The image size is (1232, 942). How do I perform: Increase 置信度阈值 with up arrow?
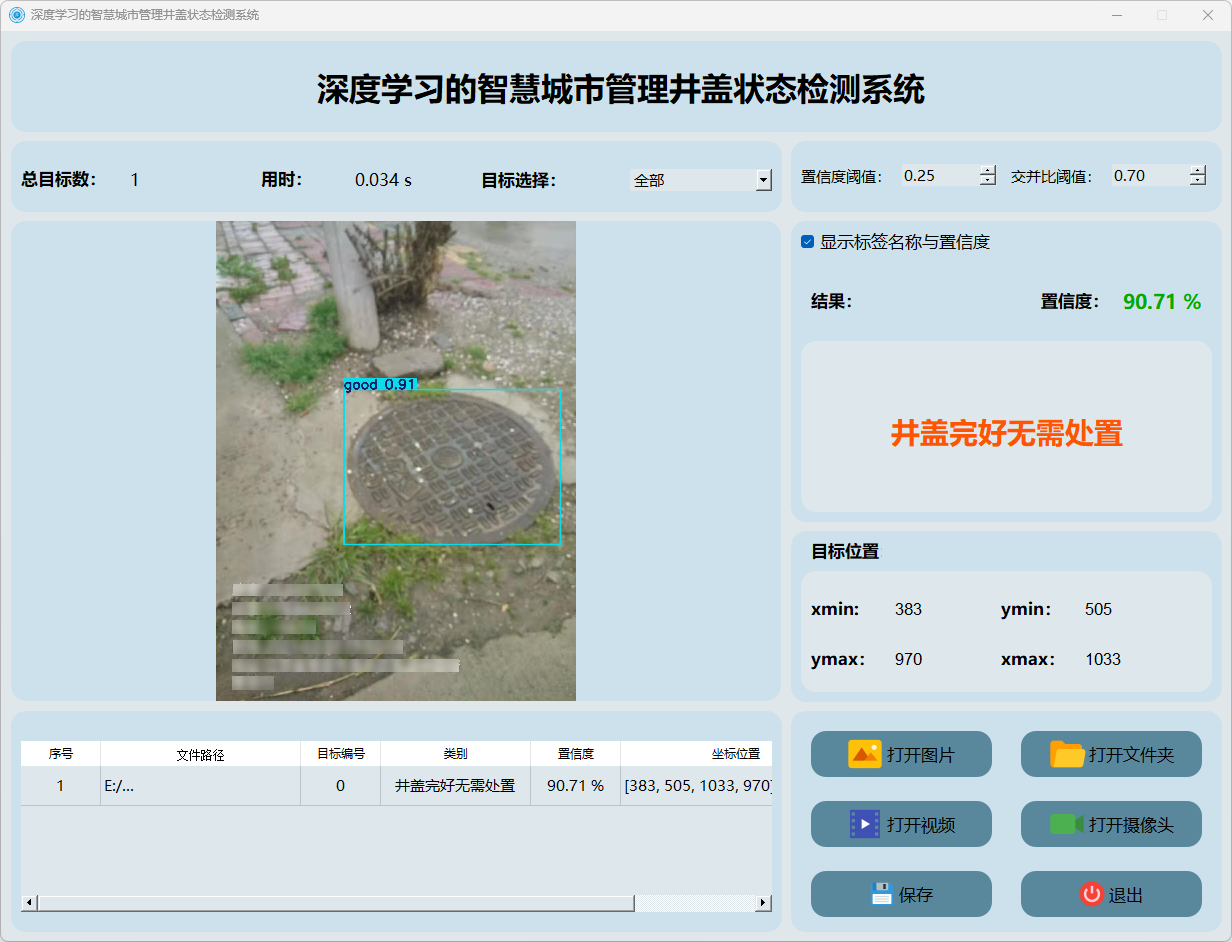(x=988, y=170)
